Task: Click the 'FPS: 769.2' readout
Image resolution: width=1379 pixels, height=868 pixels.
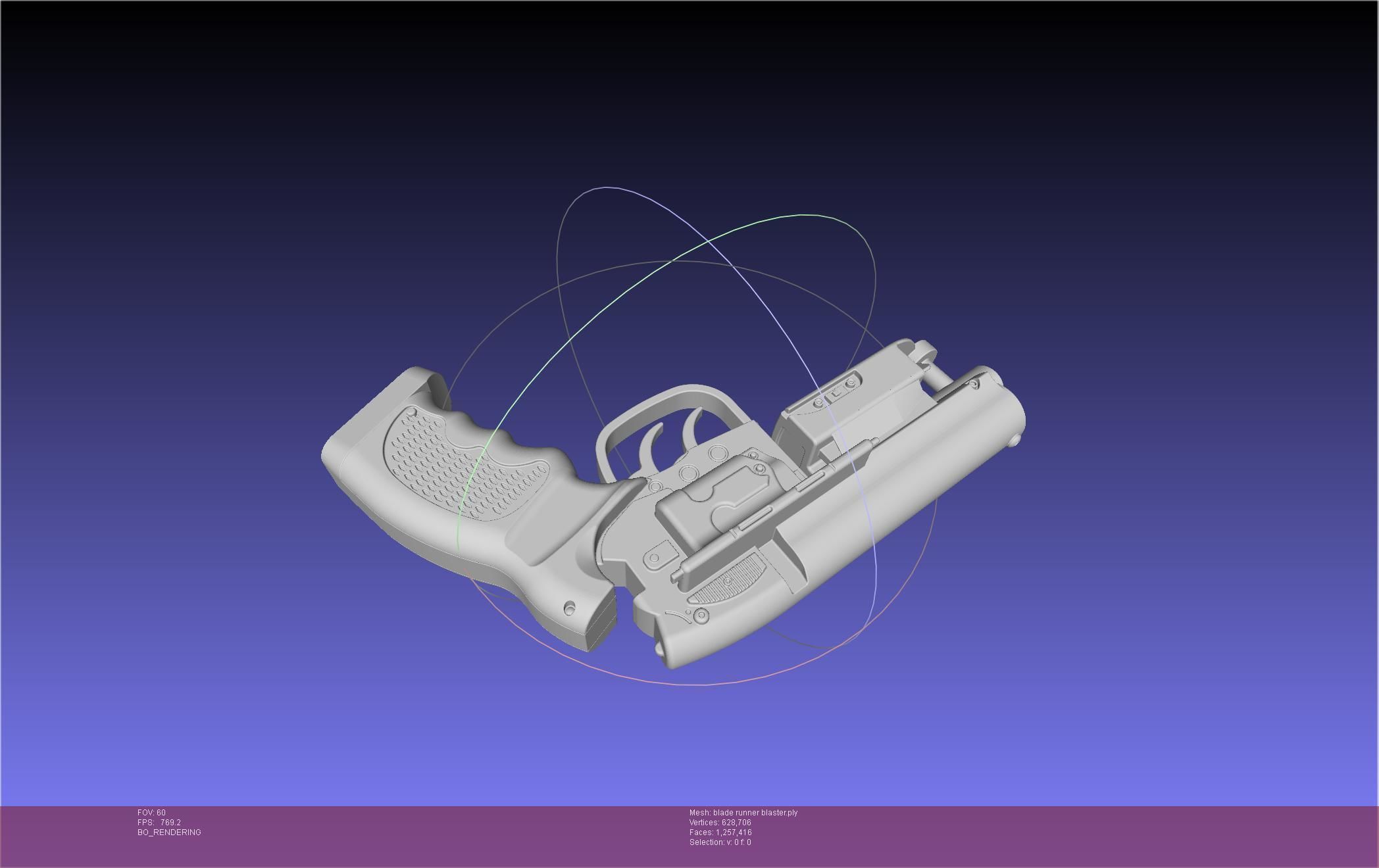Action: [x=159, y=823]
